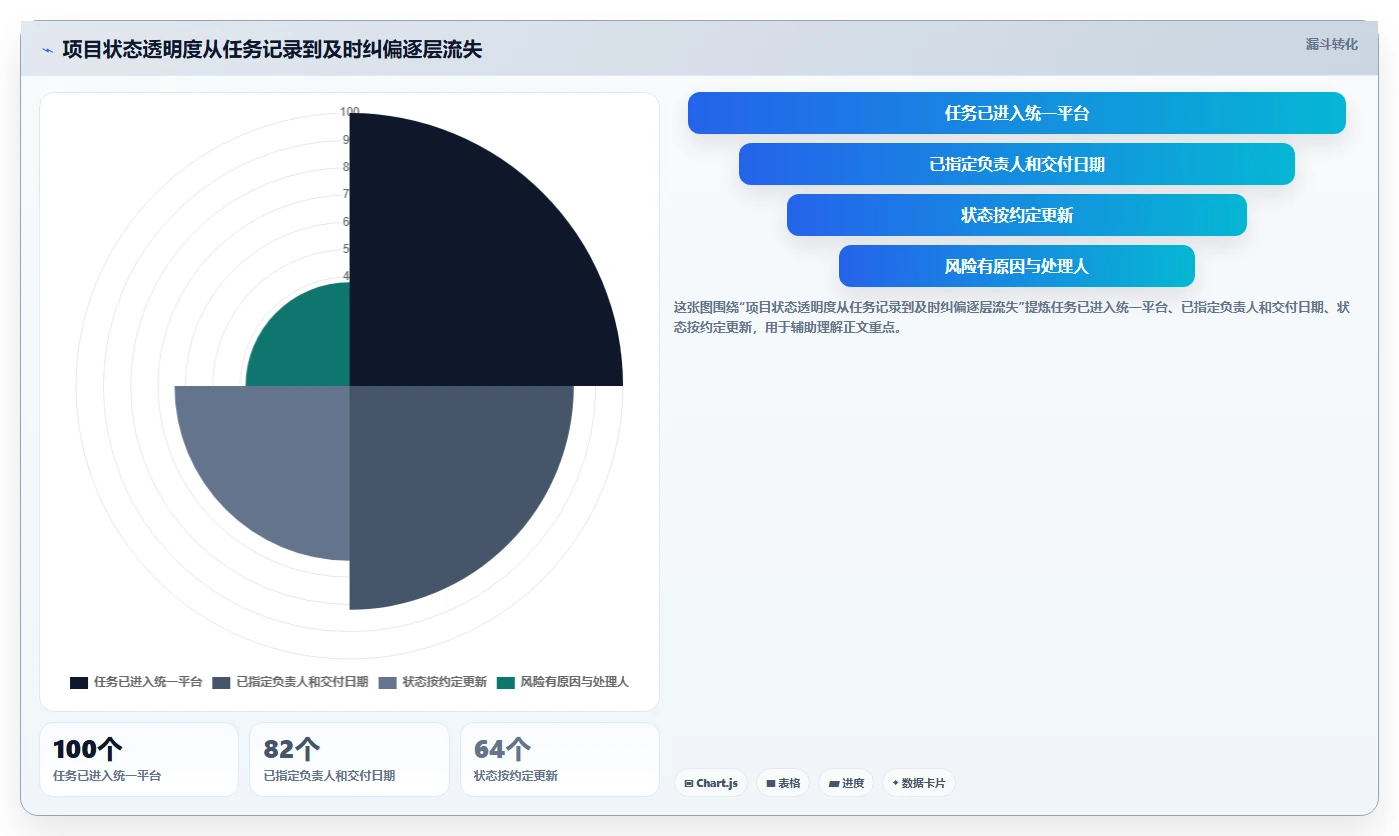Toggle legend swatch for 风险有原因与处理人
This screenshot has width=1399, height=836.
click(505, 682)
